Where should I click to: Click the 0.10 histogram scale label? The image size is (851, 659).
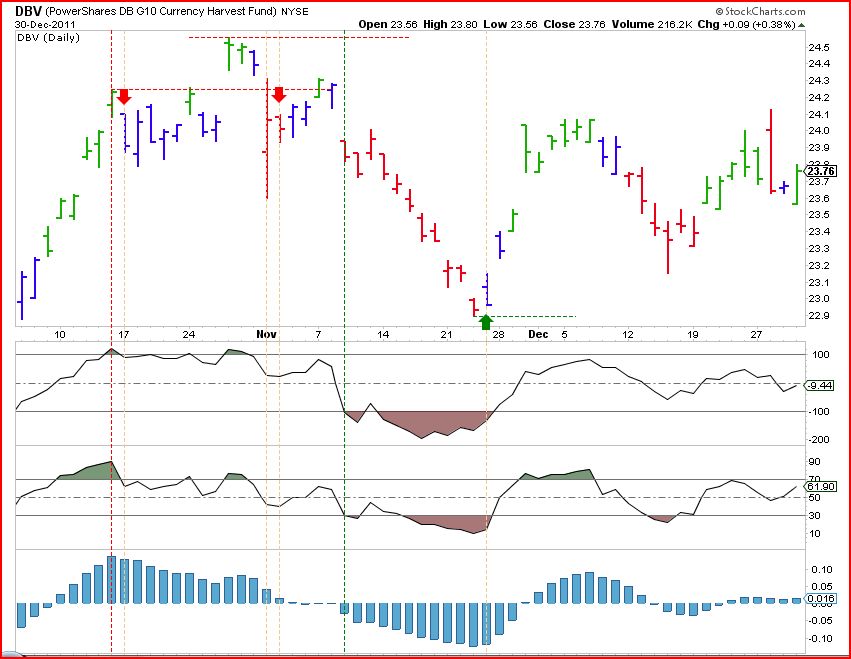822,569
